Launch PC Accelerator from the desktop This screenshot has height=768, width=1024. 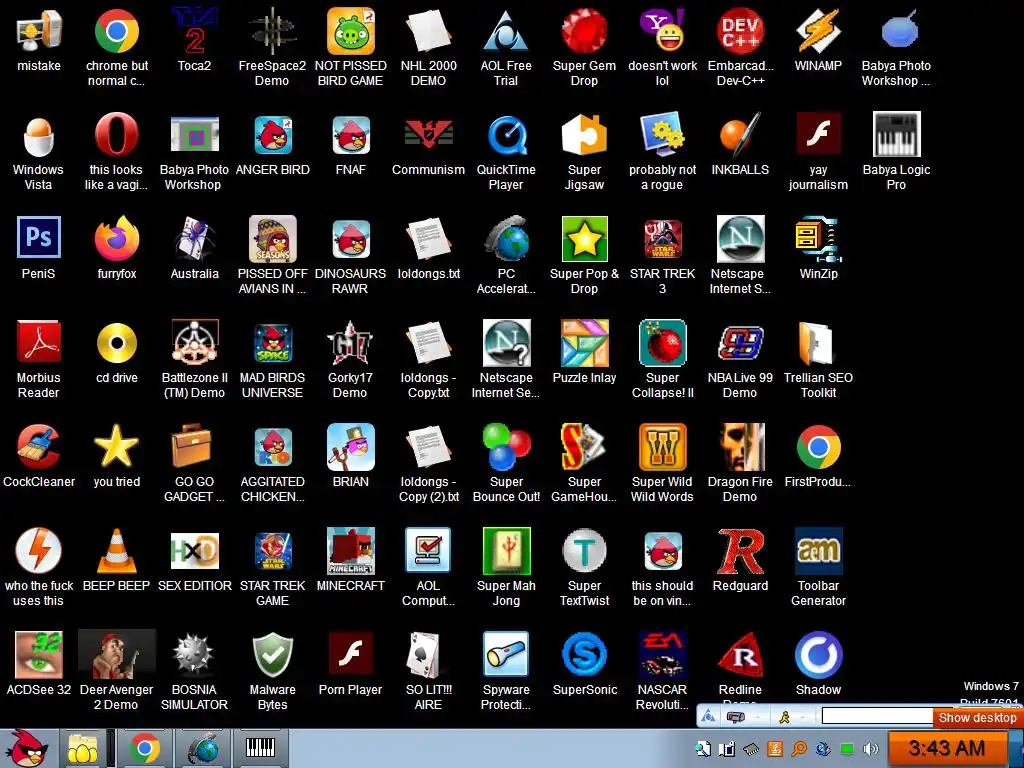pyautogui.click(x=506, y=239)
